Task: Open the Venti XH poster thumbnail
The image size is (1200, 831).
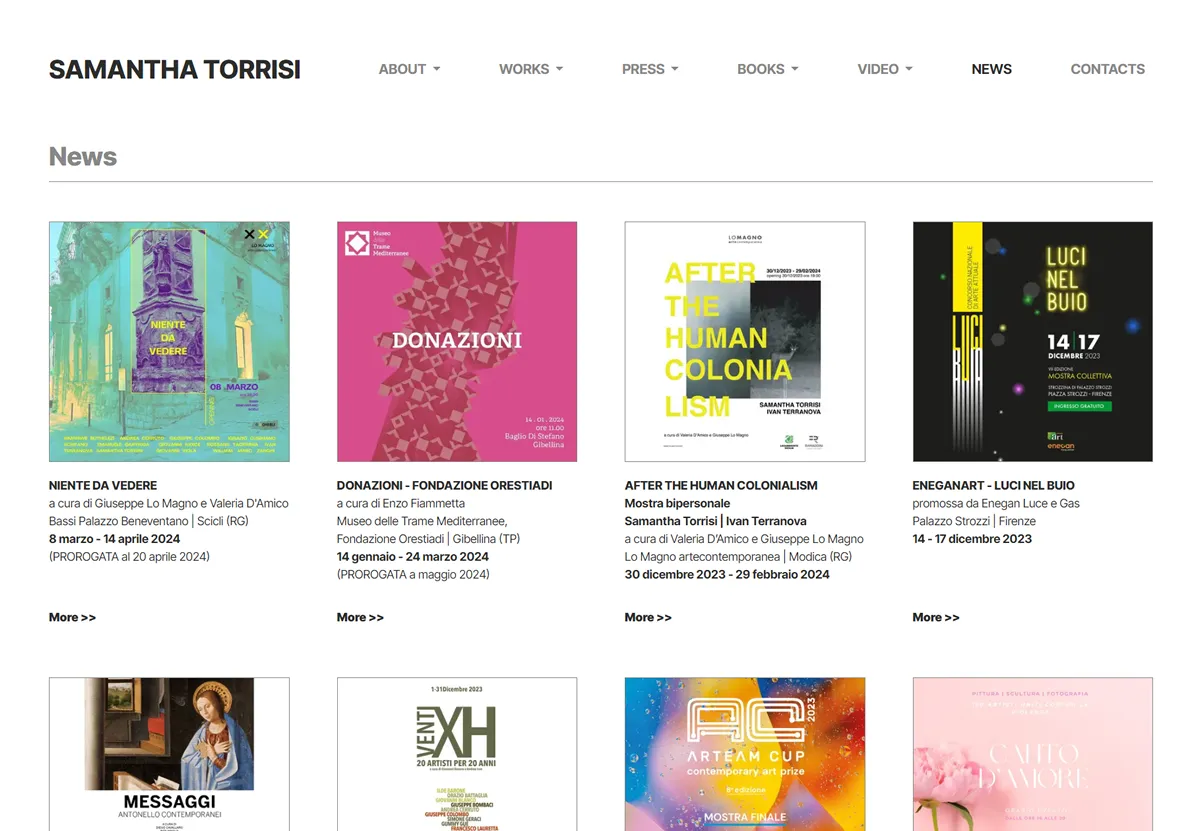Action: [x=457, y=754]
